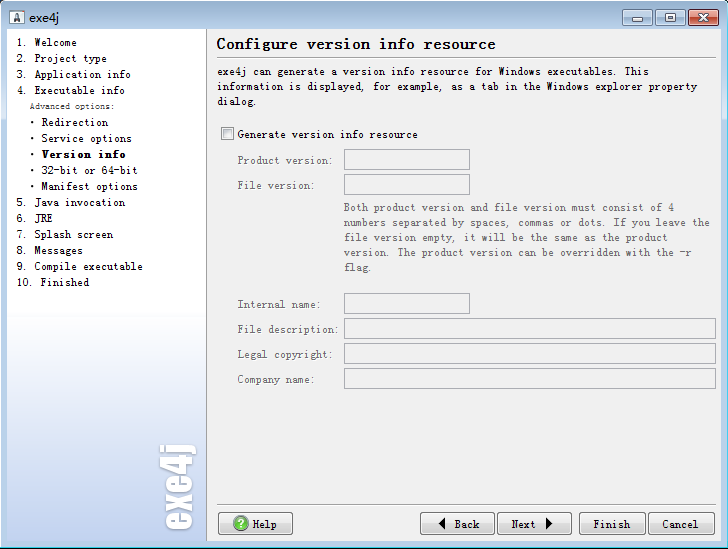Select Version info advanced option

[84, 154]
